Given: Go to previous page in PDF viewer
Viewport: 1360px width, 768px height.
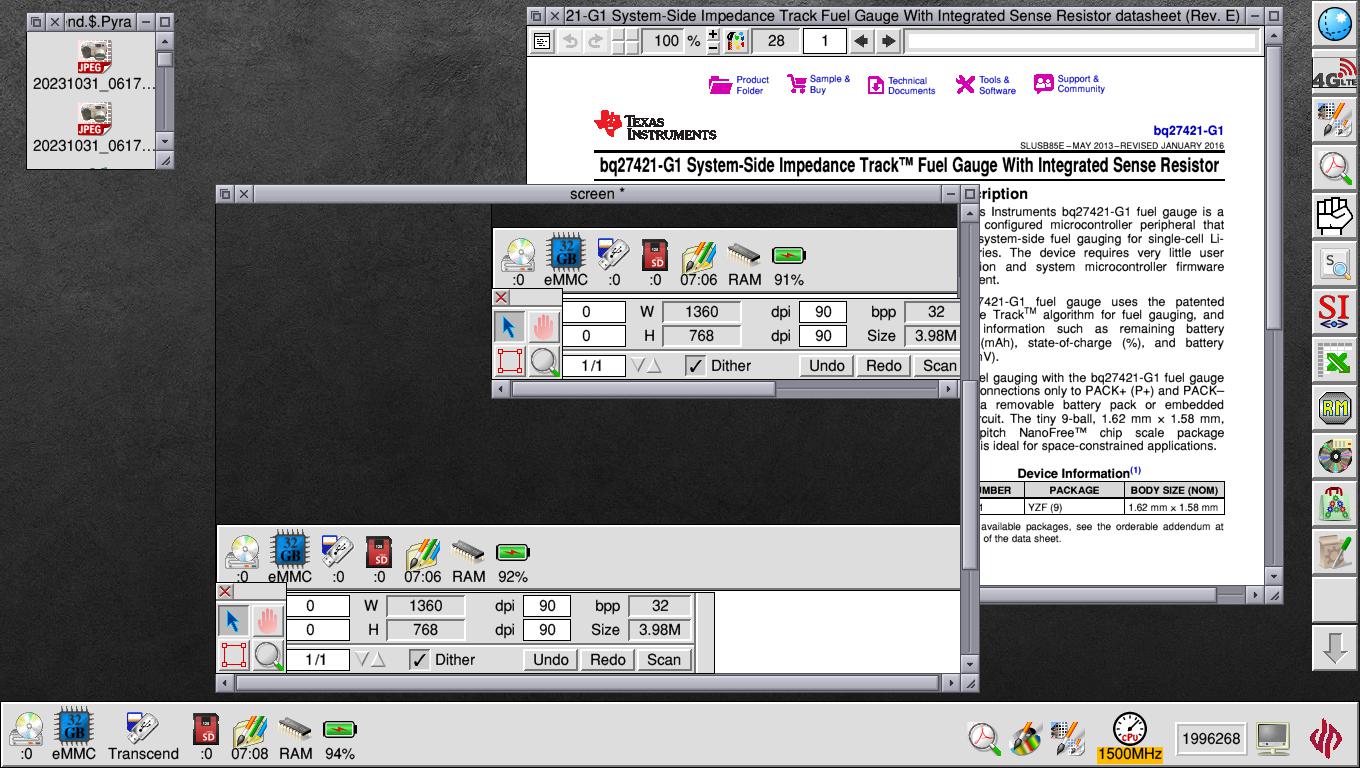Looking at the screenshot, I should (860, 41).
